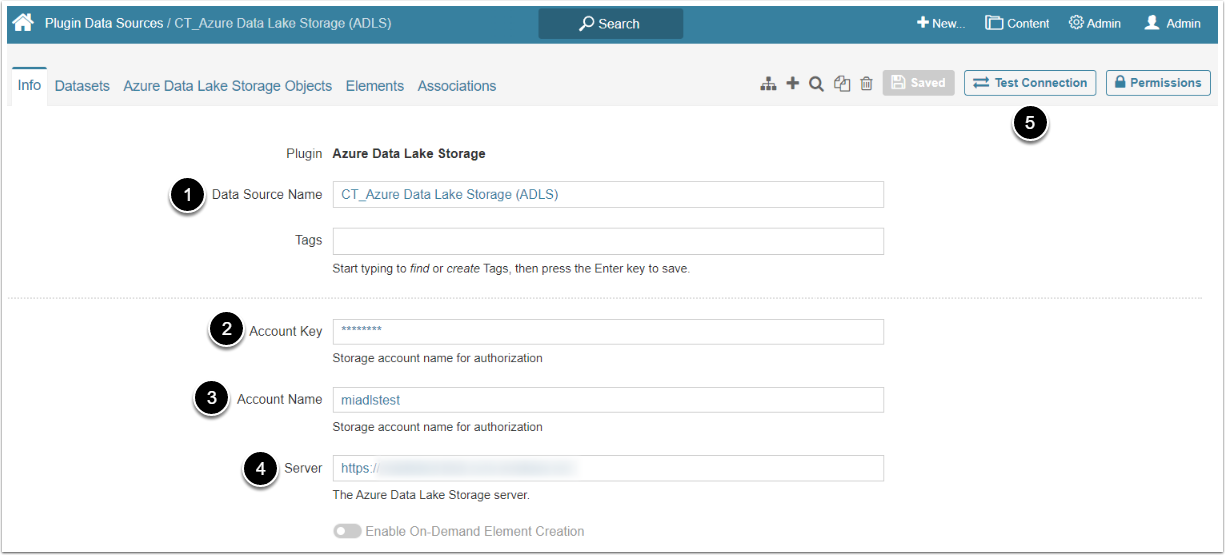Open the Content menu in header
This screenshot has width=1225, height=555.
1017,23
